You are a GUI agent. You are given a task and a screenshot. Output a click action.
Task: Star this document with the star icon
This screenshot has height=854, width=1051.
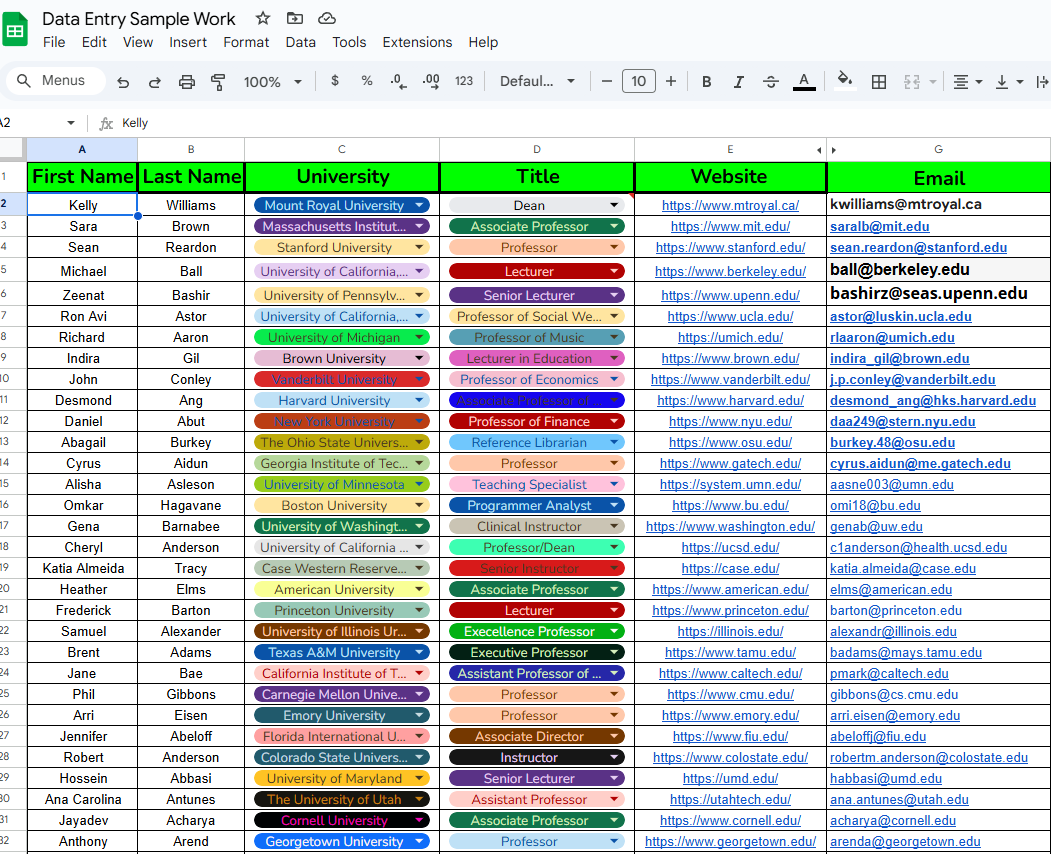263,18
